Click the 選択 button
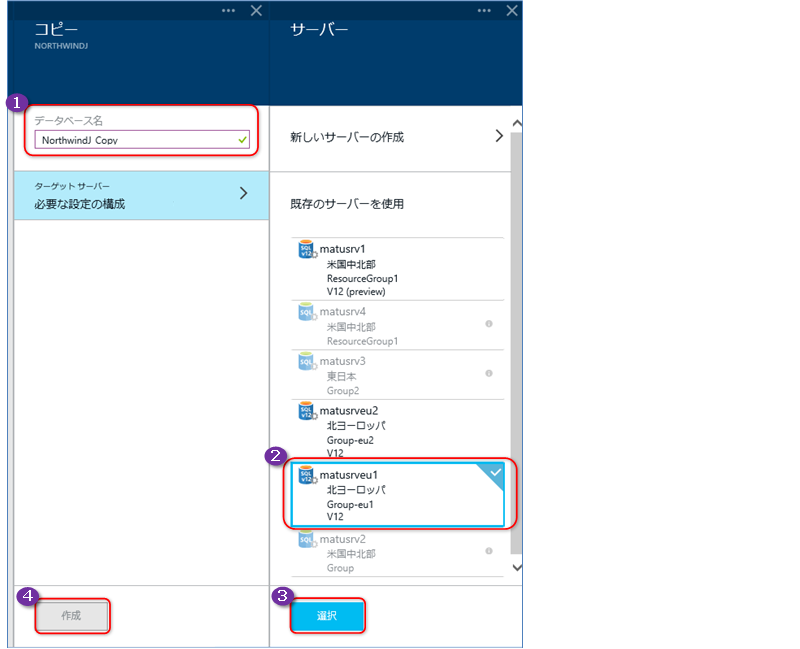The width and height of the screenshot is (800, 649). point(328,616)
